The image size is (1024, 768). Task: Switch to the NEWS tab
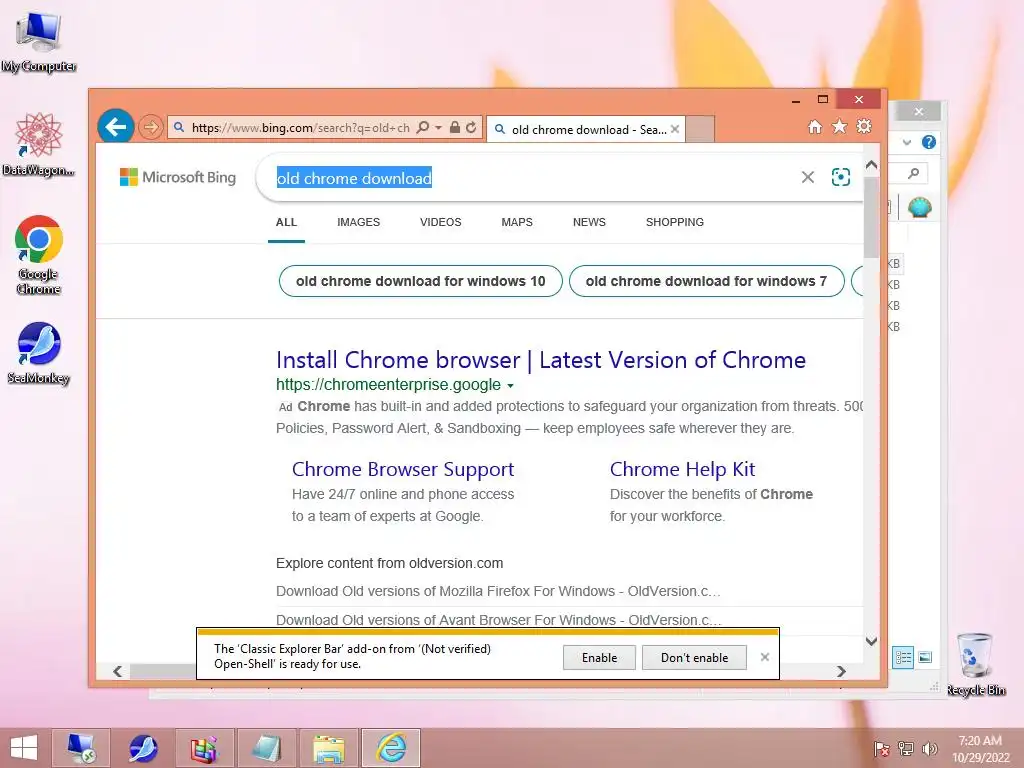(589, 222)
